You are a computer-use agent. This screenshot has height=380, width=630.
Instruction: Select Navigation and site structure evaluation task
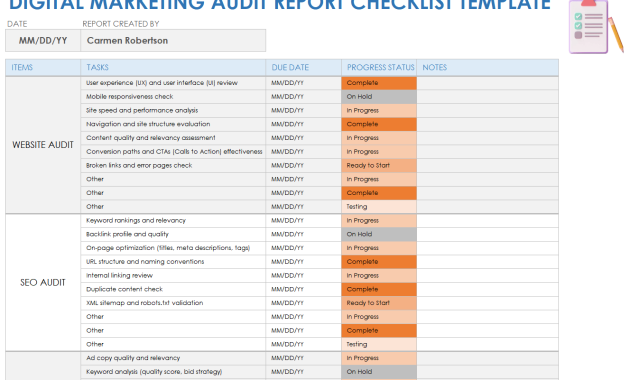click(173, 124)
